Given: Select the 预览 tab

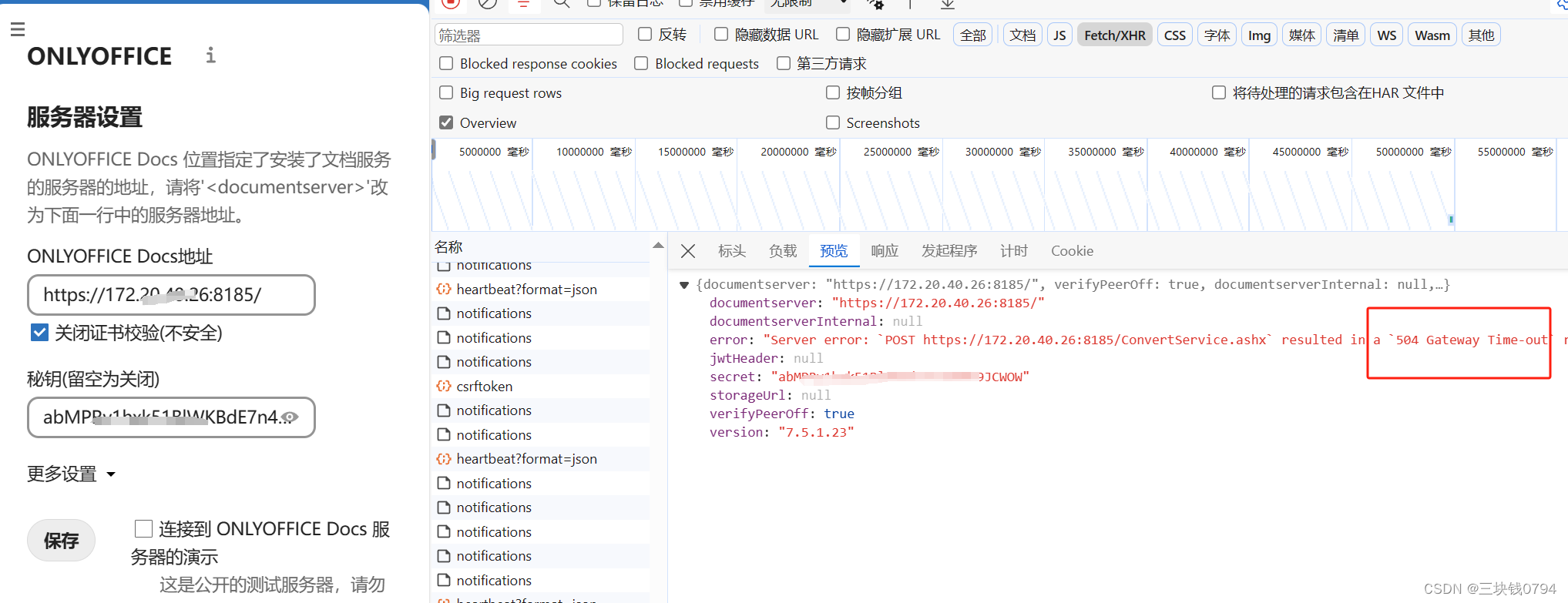Looking at the screenshot, I should (834, 251).
